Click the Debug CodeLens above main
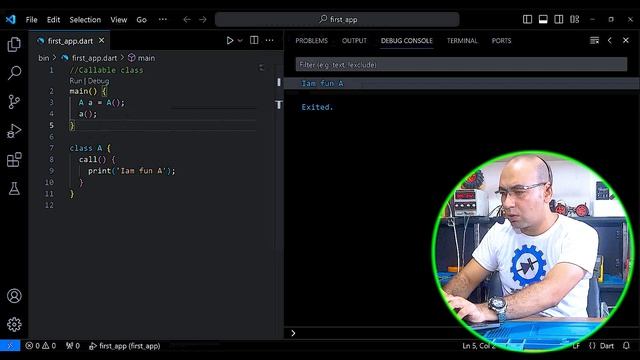 (x=98, y=81)
